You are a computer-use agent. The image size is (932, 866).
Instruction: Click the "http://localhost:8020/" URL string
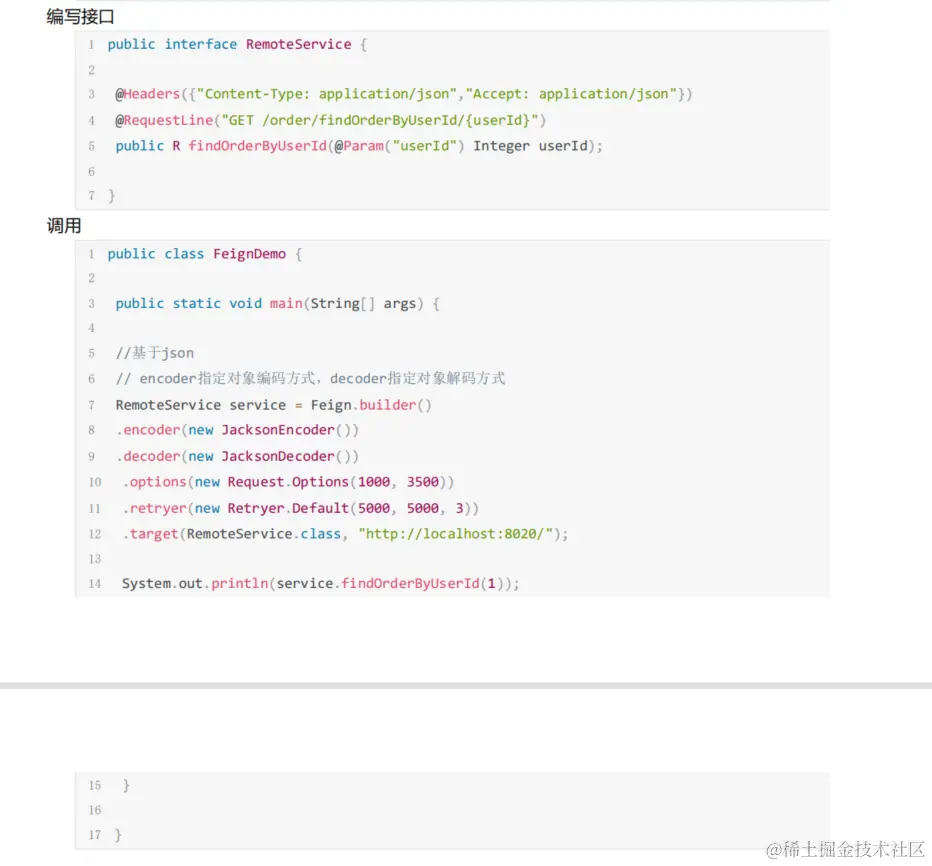point(456,534)
